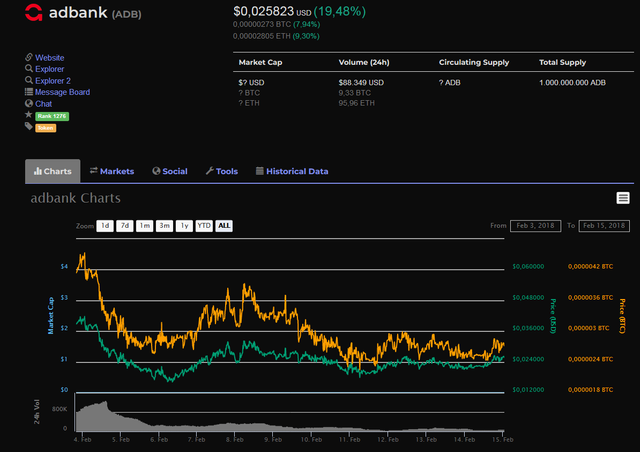Click the green Rank 1276 badge
Screen dimensions: 640x452
[52, 116]
